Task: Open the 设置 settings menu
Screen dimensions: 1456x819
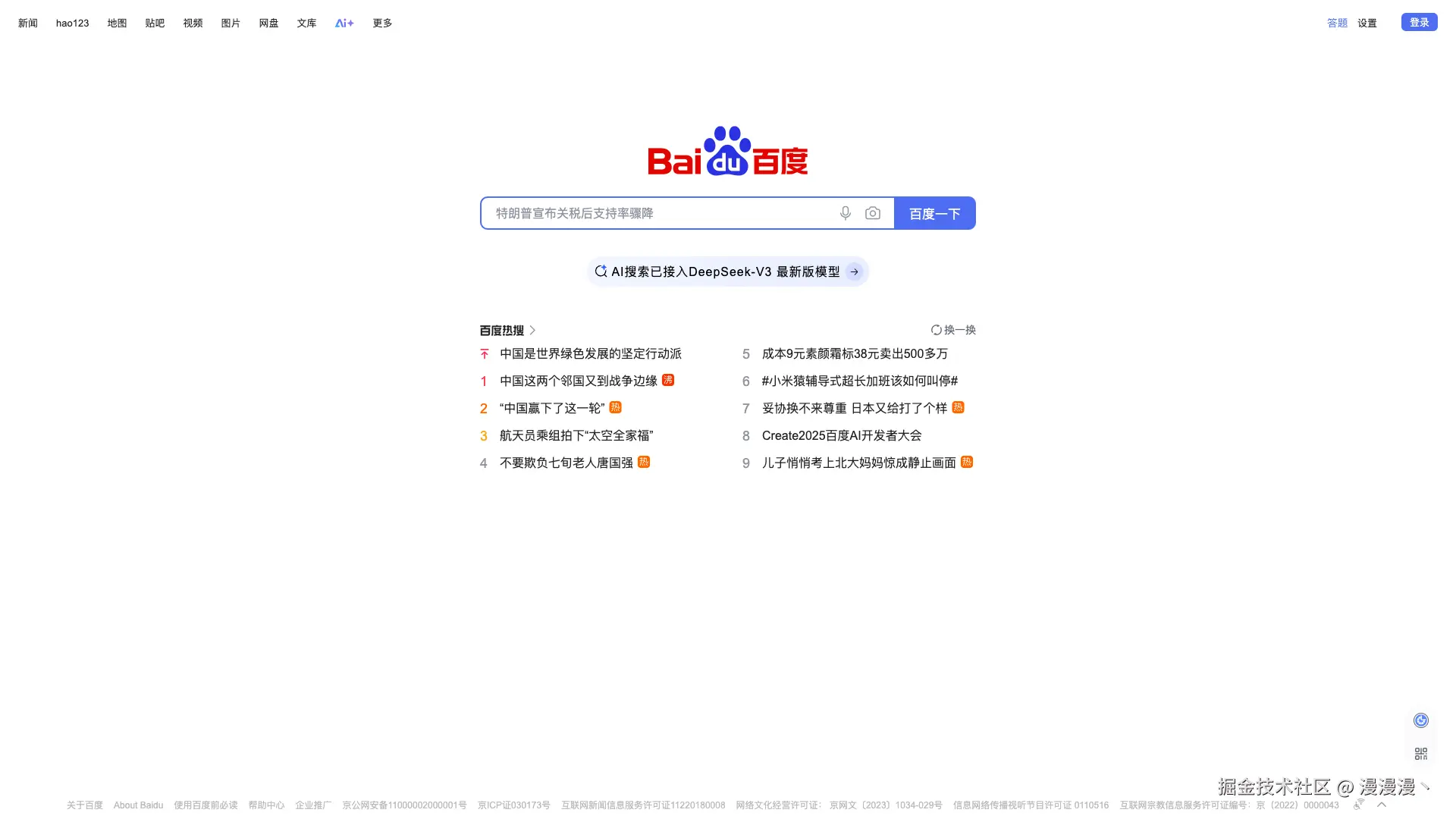Action: pyautogui.click(x=1367, y=24)
